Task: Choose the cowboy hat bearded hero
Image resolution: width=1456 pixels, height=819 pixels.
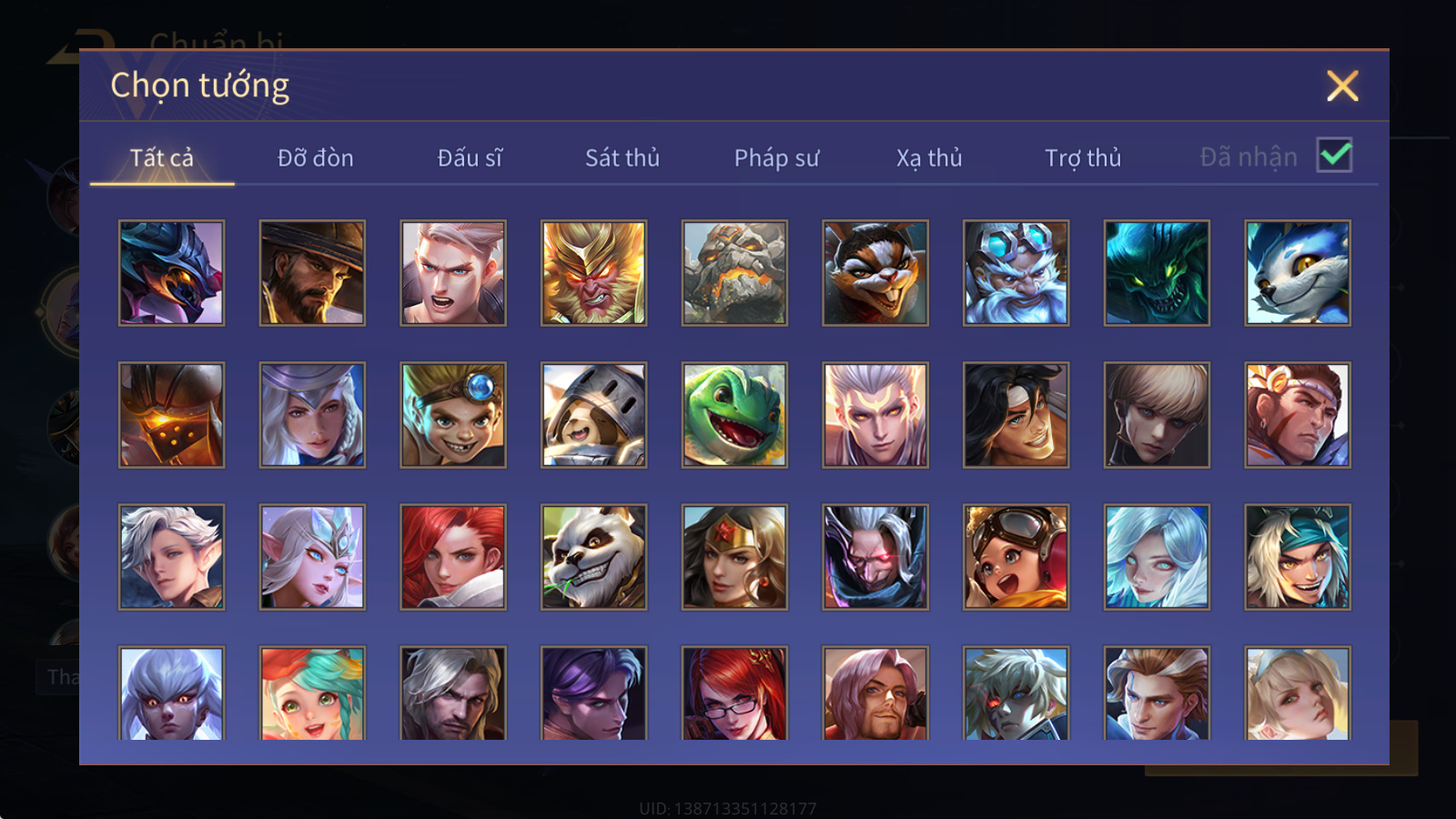Action: click(312, 273)
